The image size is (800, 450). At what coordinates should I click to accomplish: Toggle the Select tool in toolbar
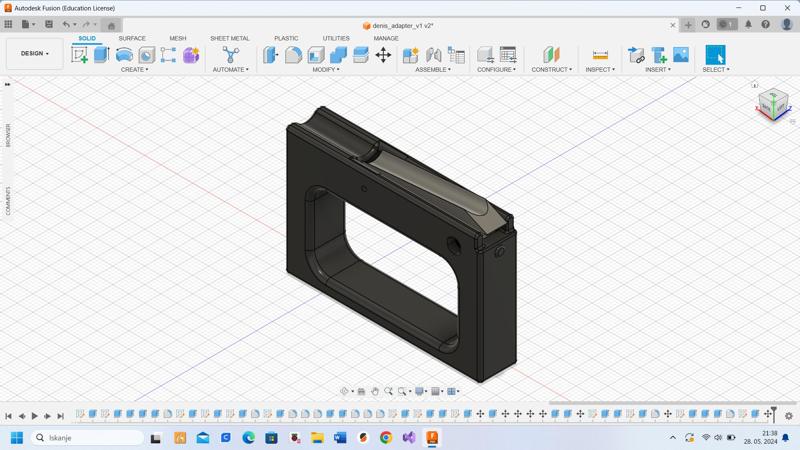click(x=715, y=55)
